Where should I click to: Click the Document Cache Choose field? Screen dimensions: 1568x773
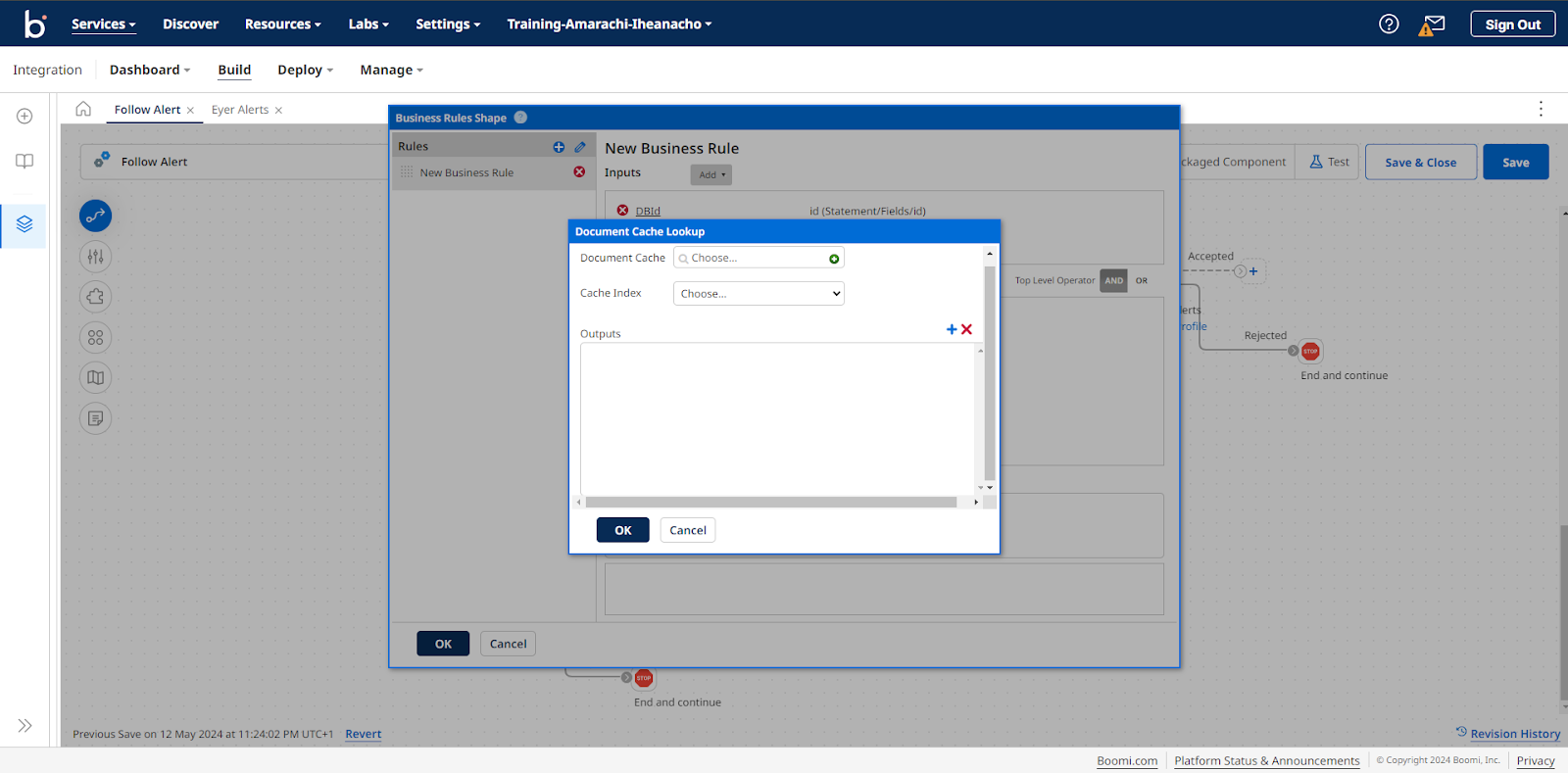pos(759,258)
